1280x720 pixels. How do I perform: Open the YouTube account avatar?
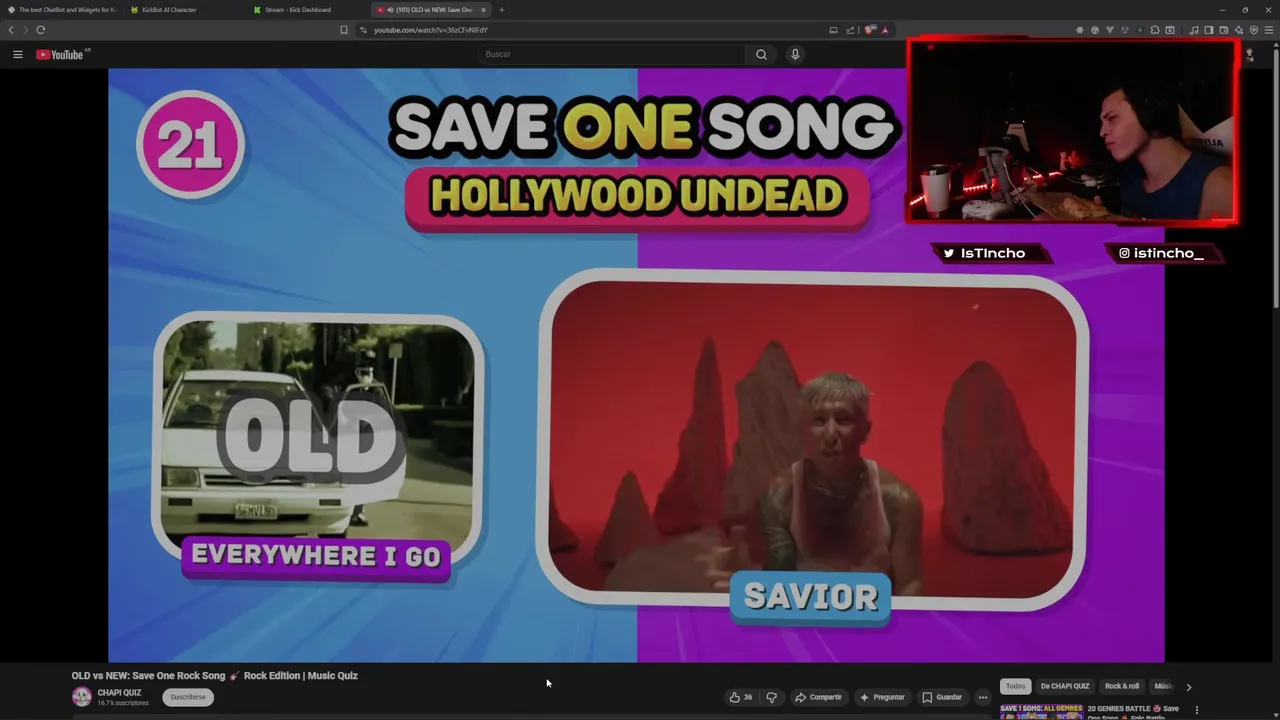point(1250,54)
